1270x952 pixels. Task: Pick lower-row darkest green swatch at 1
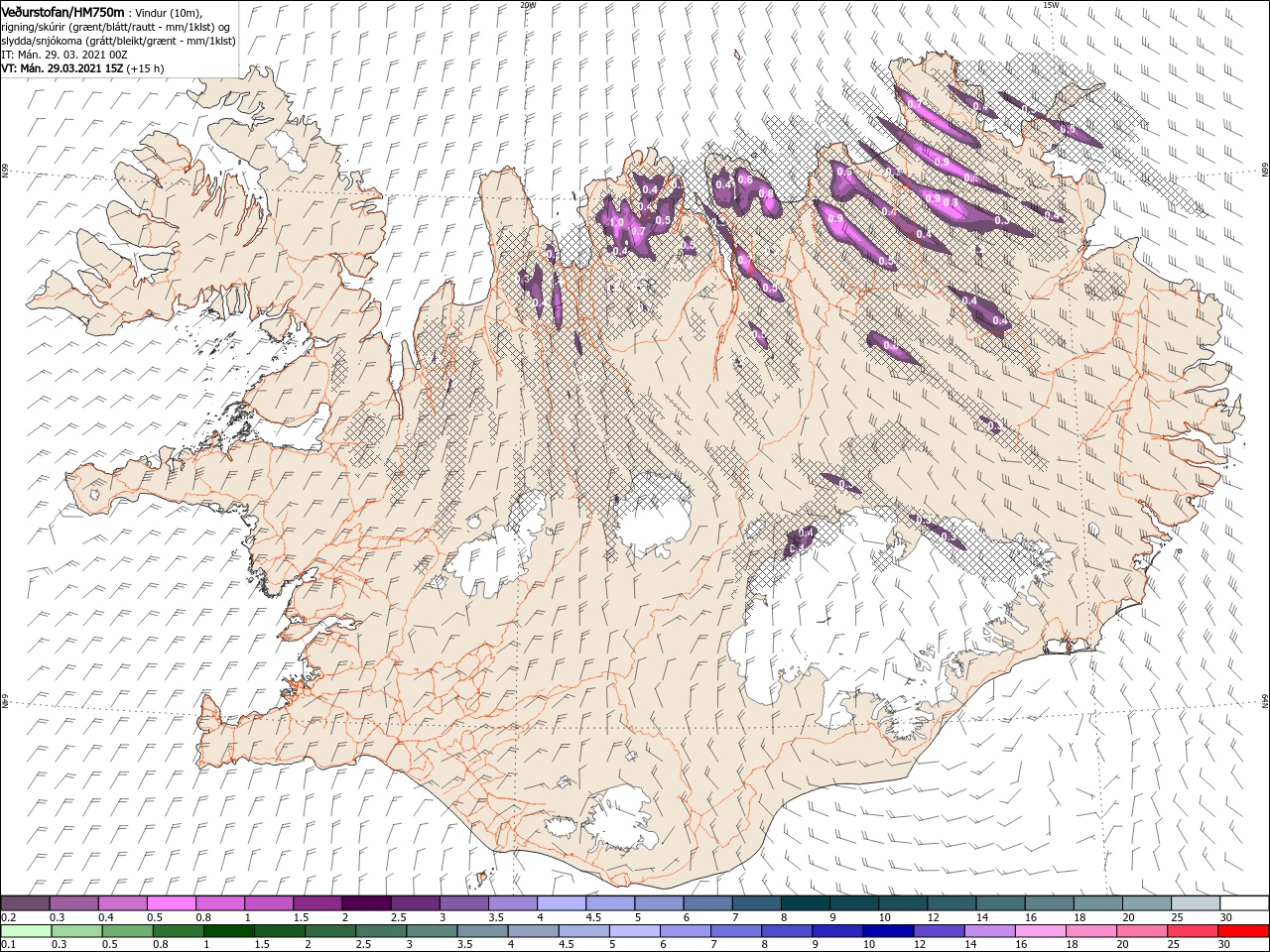[x=228, y=931]
